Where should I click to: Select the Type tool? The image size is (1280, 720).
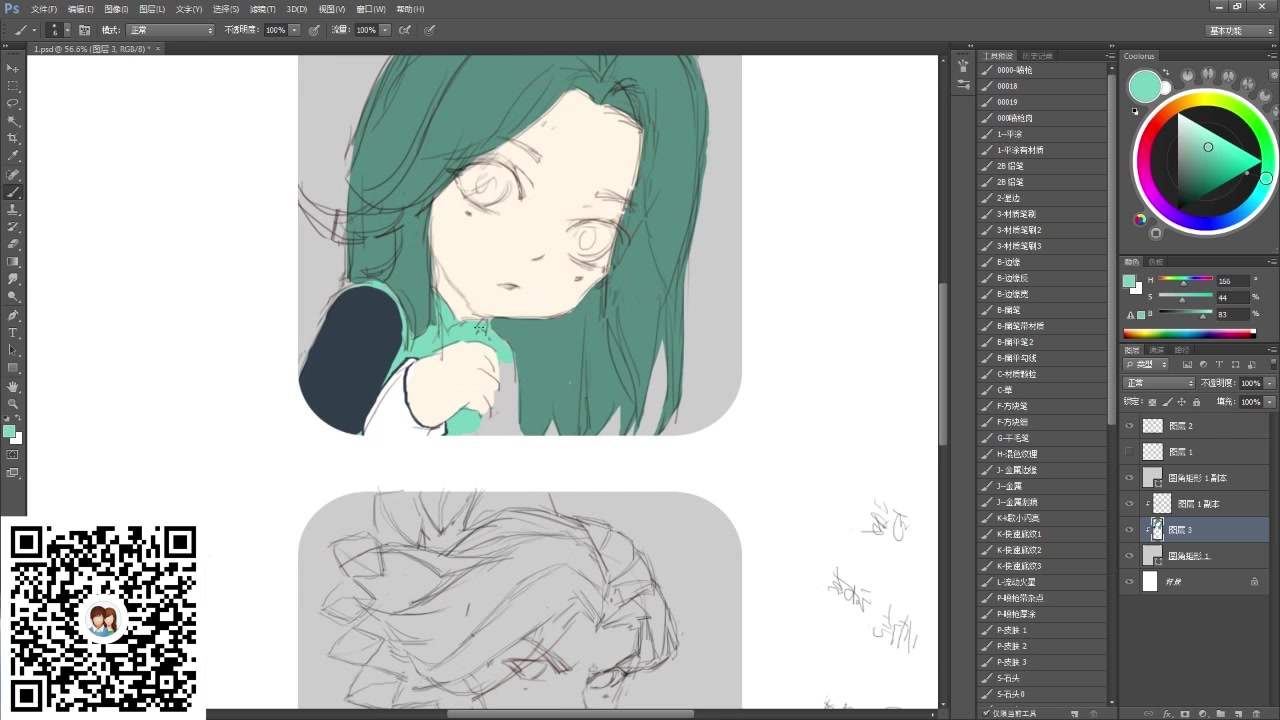click(13, 332)
